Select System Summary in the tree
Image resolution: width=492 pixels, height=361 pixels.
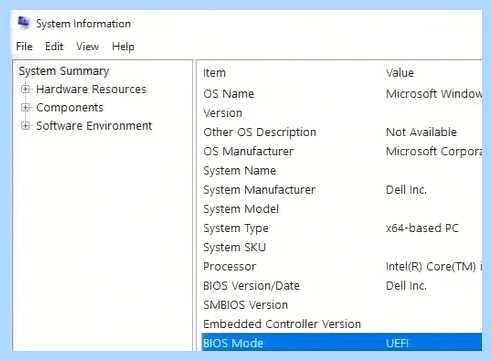[64, 71]
